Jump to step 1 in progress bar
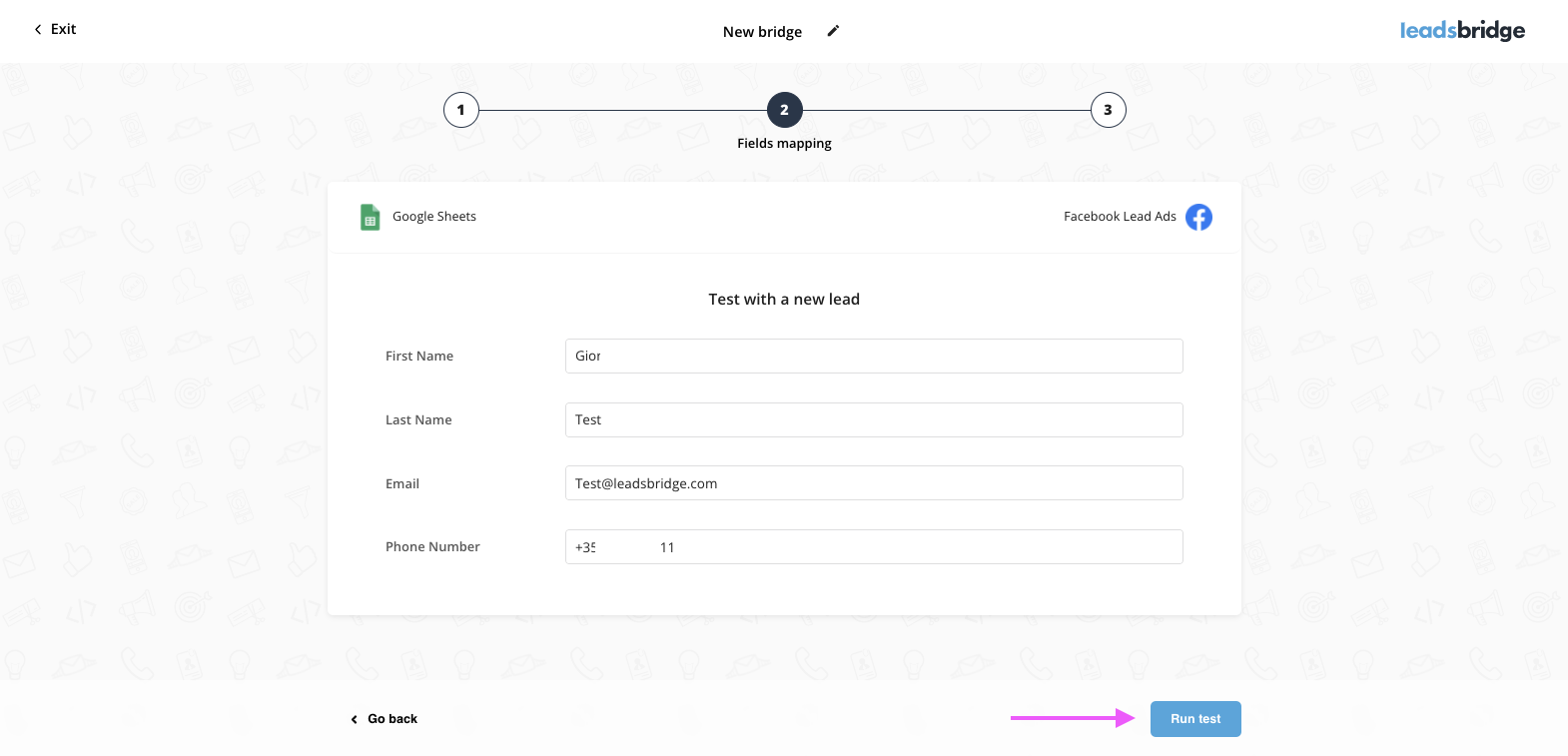This screenshot has height=756, width=1568. [x=460, y=110]
